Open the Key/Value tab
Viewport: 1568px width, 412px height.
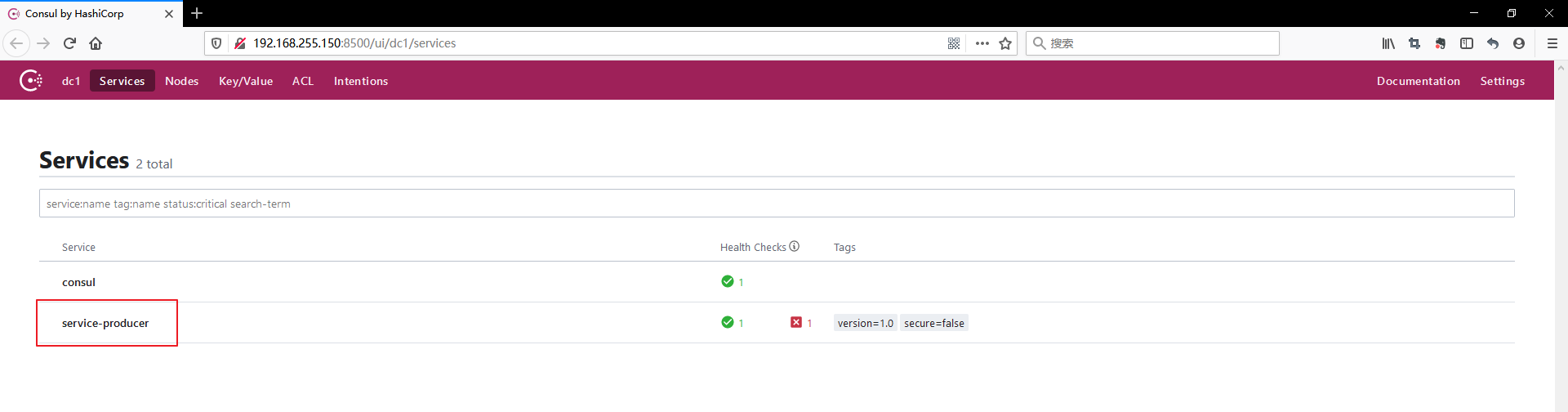click(x=246, y=81)
